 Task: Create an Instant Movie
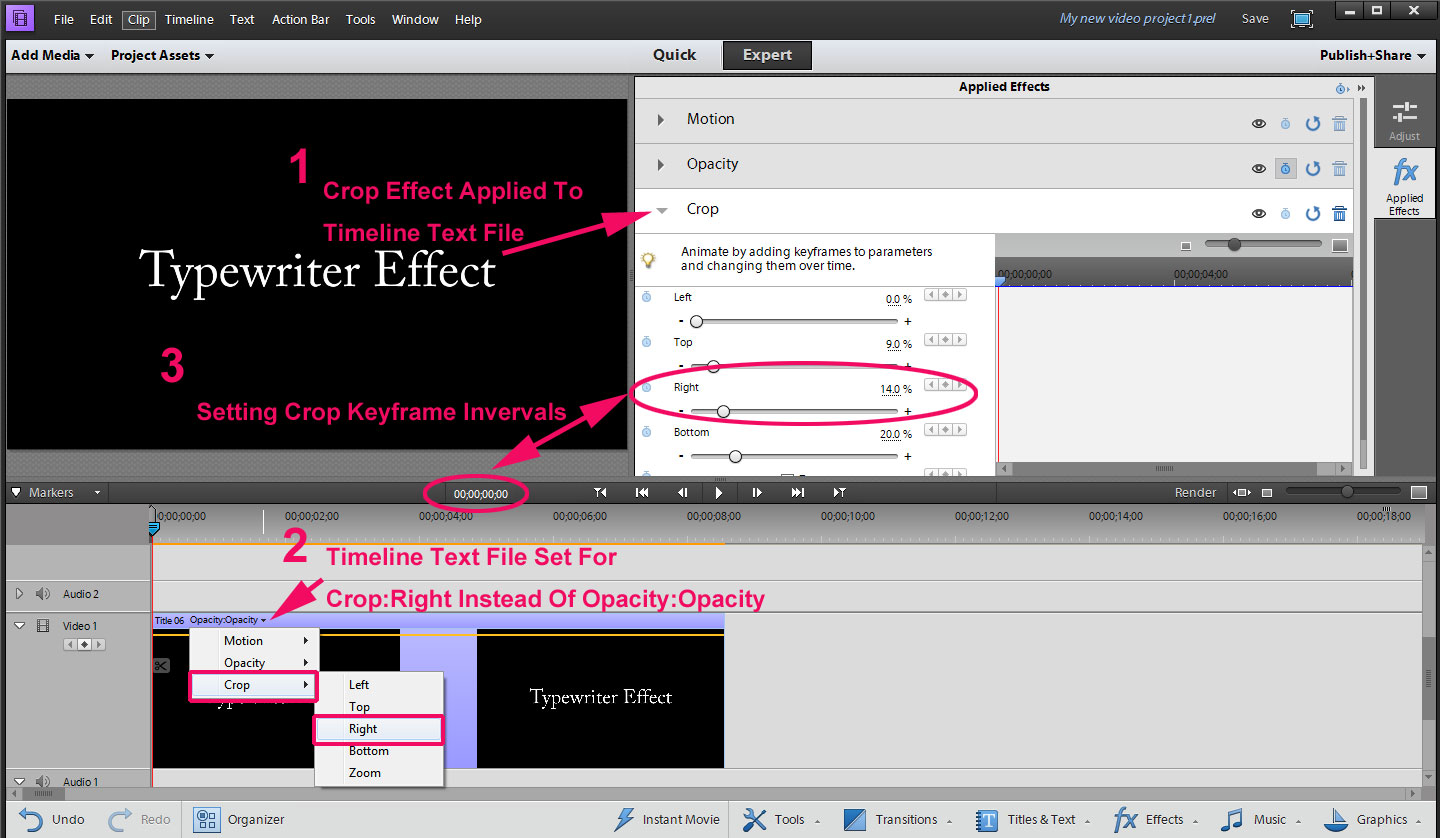[666, 820]
